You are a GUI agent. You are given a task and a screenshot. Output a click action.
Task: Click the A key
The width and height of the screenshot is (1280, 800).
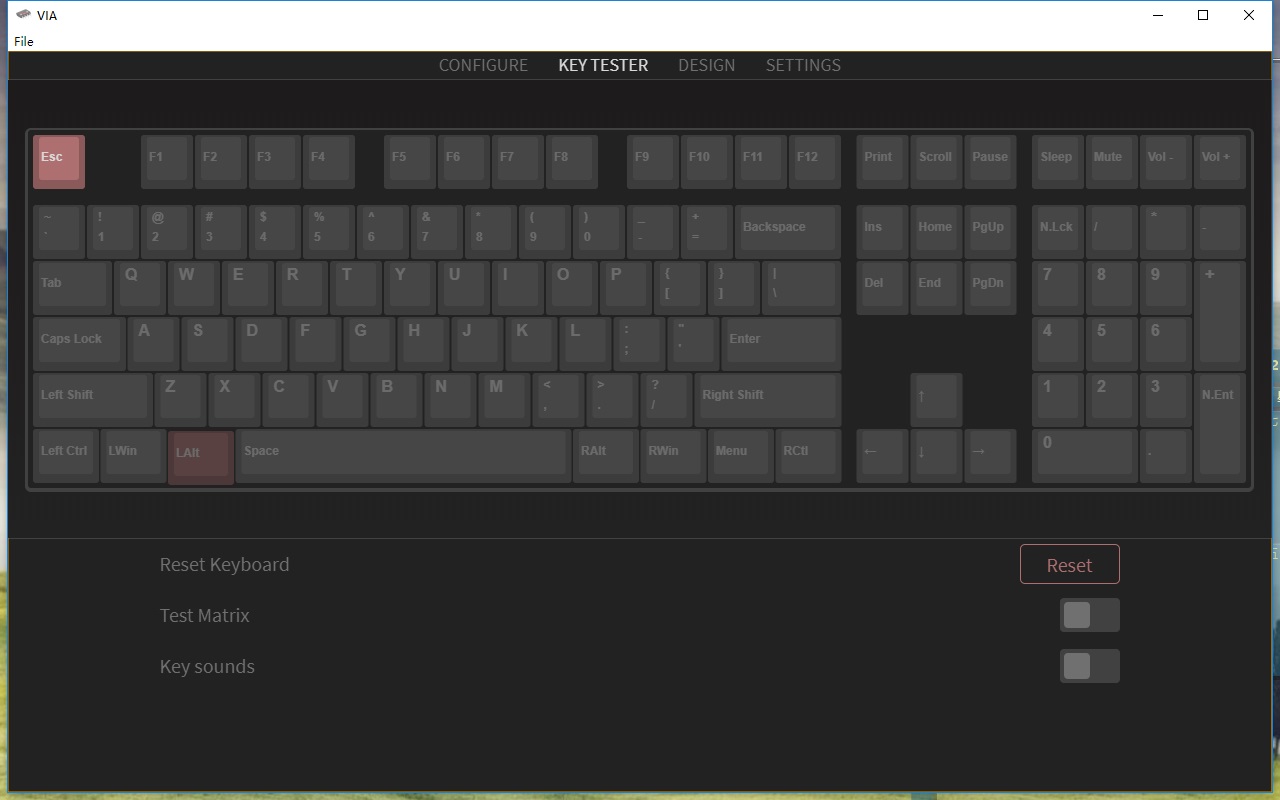pos(154,344)
